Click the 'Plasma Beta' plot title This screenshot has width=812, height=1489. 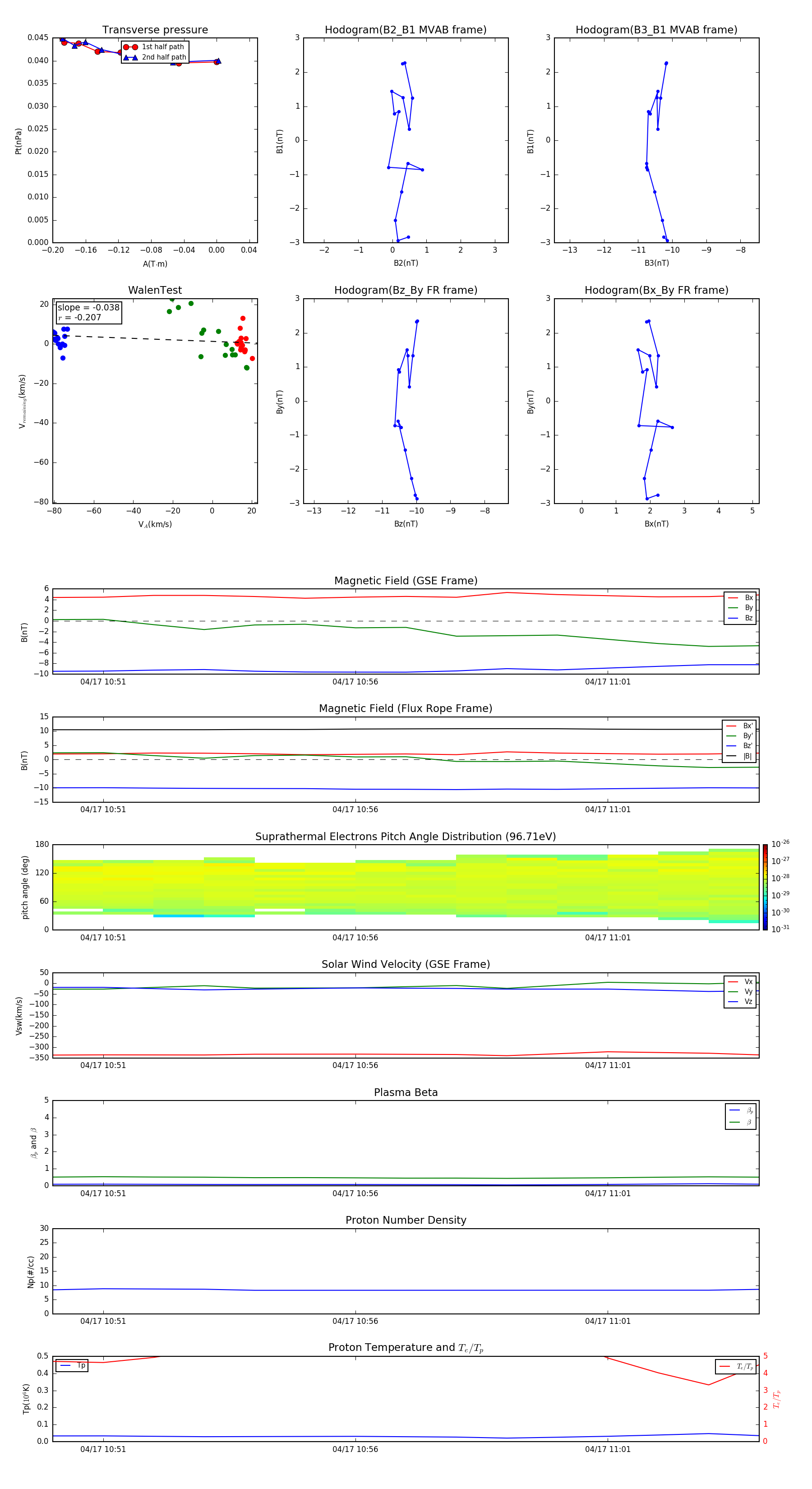pos(406,1092)
